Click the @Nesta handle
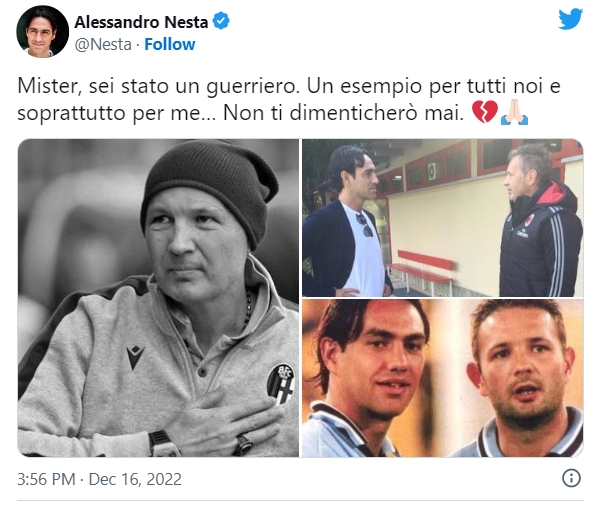The image size is (589, 507). pos(103,45)
